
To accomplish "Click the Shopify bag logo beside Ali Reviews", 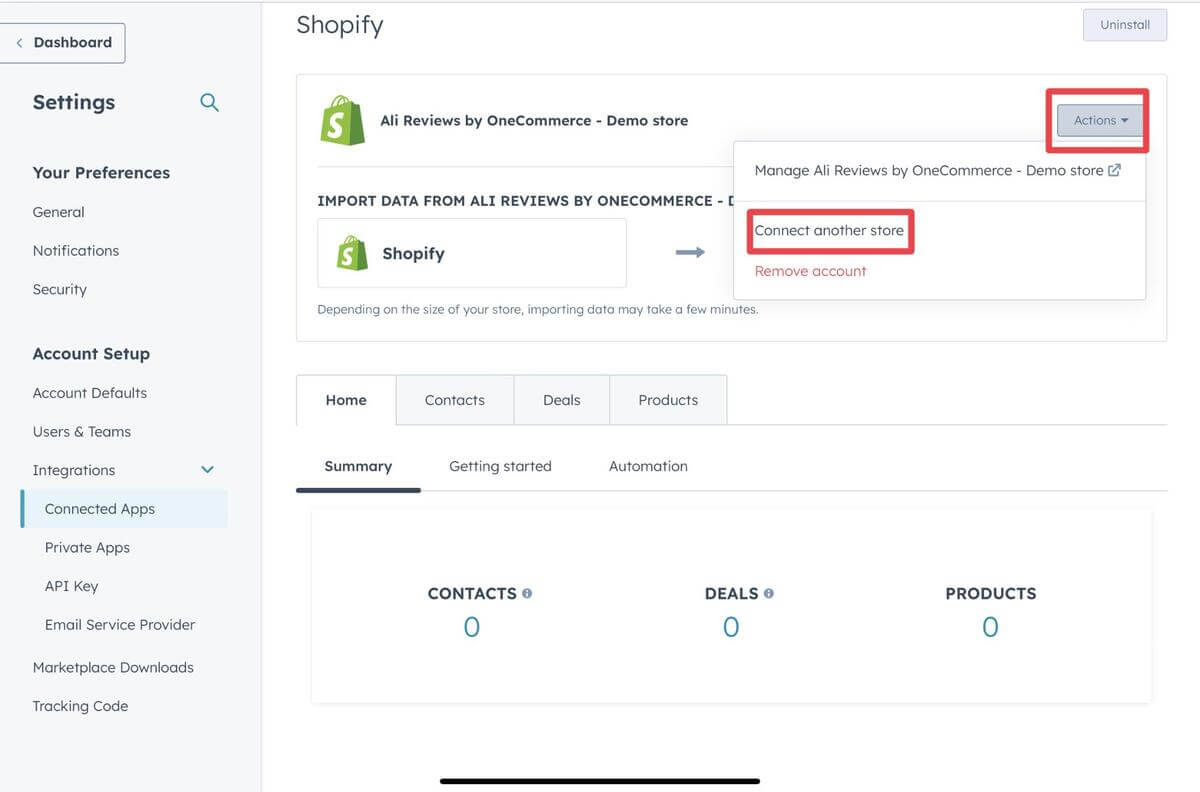I will [x=342, y=120].
